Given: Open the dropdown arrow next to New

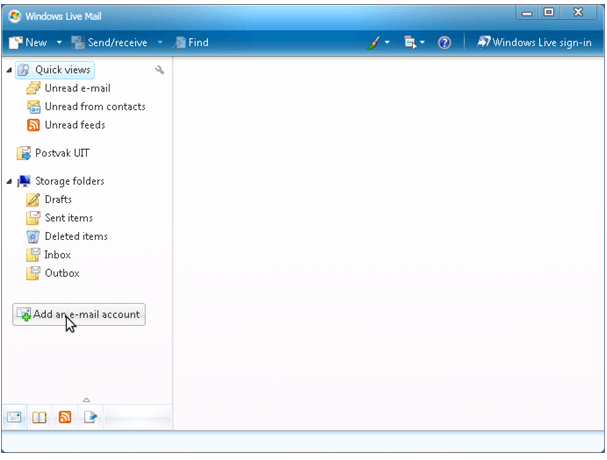Looking at the screenshot, I should 59,43.
